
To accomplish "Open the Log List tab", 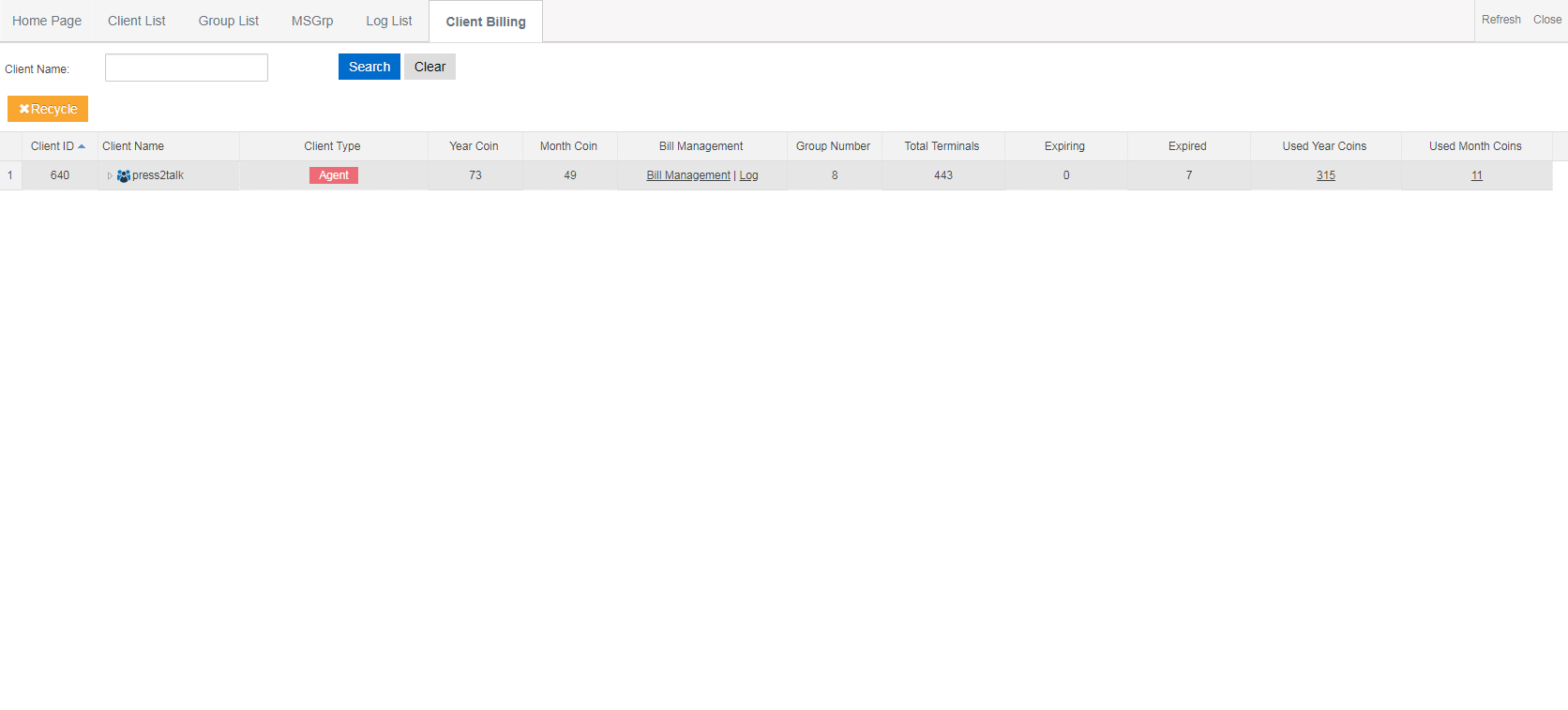I will [x=389, y=21].
